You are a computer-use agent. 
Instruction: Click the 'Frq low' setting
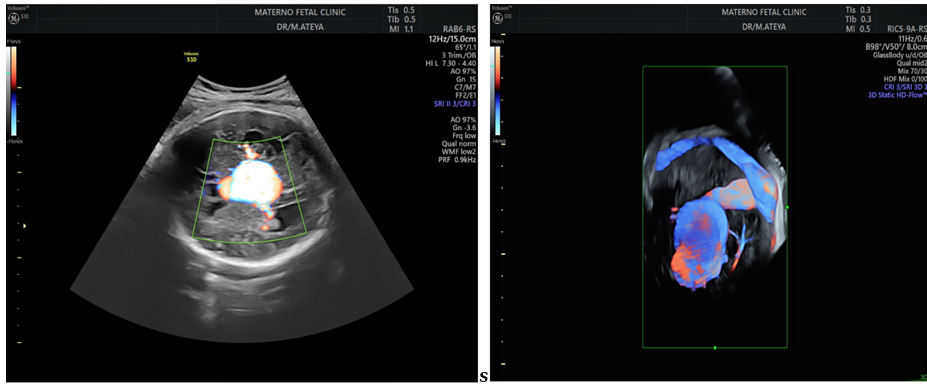coord(464,135)
